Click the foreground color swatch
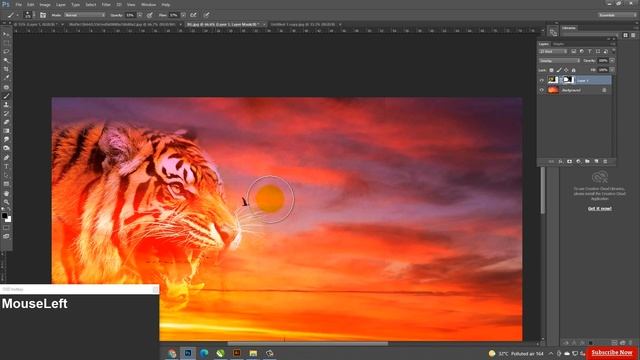Image resolution: width=640 pixels, height=360 pixels. 4,215
